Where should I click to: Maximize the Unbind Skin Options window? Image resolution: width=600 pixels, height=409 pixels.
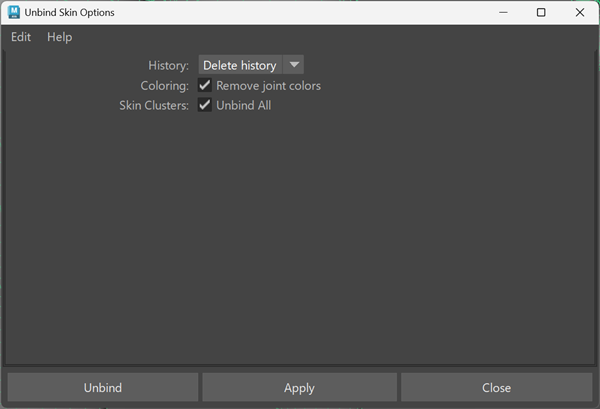pos(541,12)
